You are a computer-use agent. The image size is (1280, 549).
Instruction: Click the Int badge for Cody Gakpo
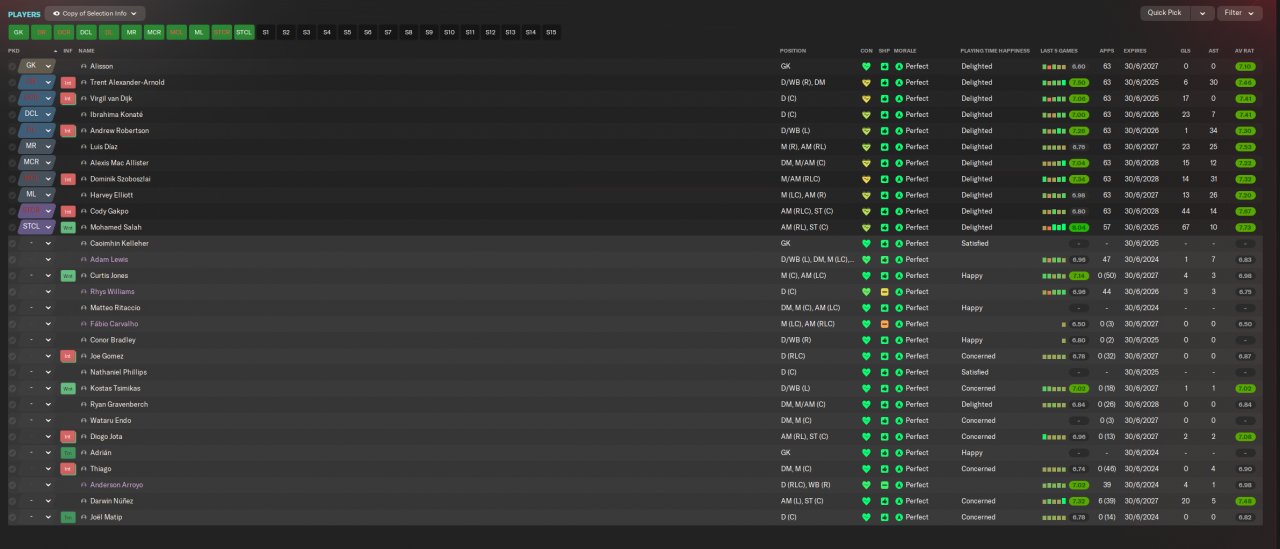pos(68,211)
